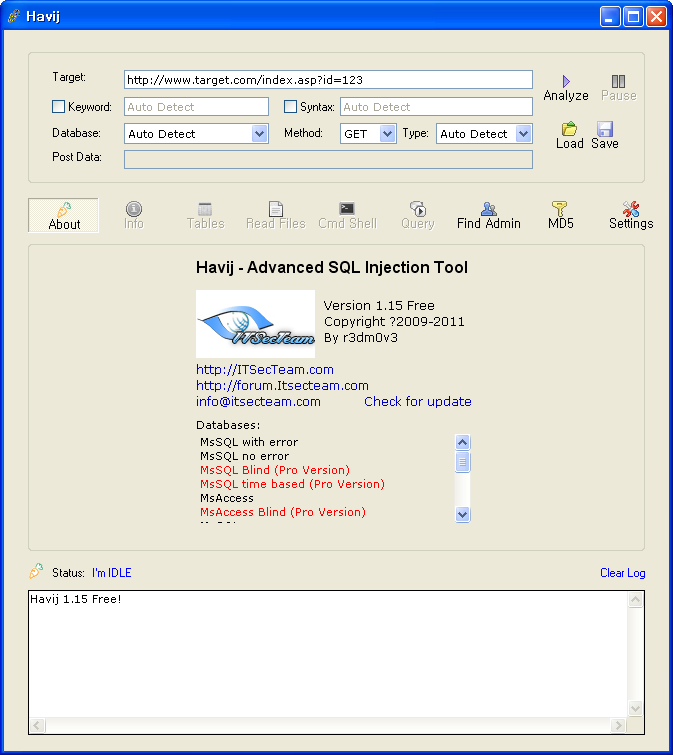Select "MsSQL with error" in databases list
The height and width of the screenshot is (755, 673).
[249, 442]
